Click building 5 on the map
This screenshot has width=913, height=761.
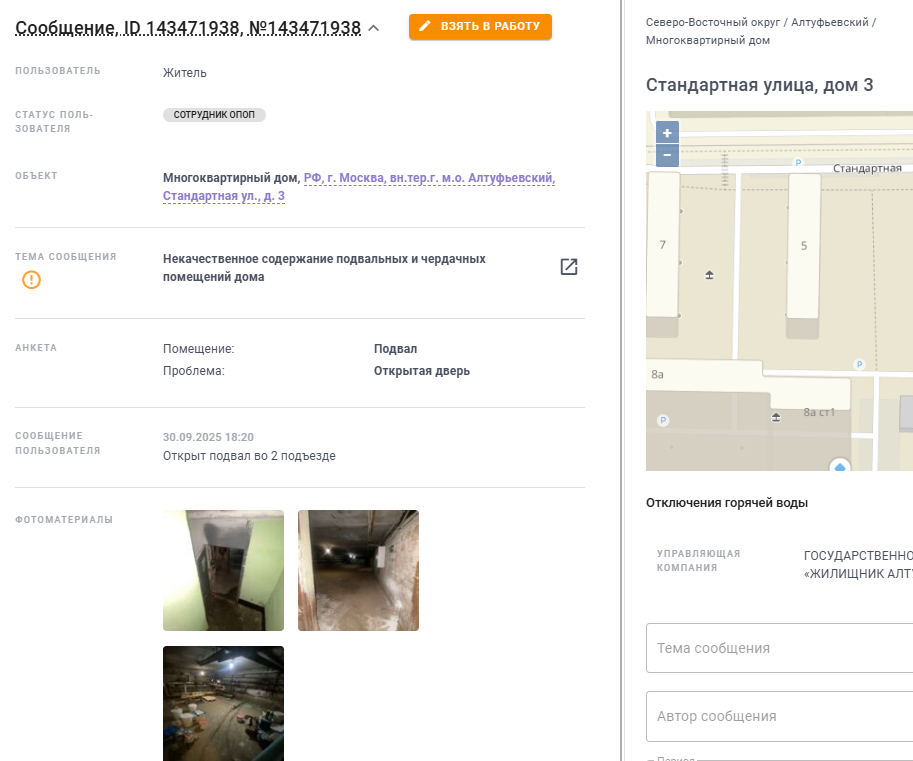(x=804, y=246)
